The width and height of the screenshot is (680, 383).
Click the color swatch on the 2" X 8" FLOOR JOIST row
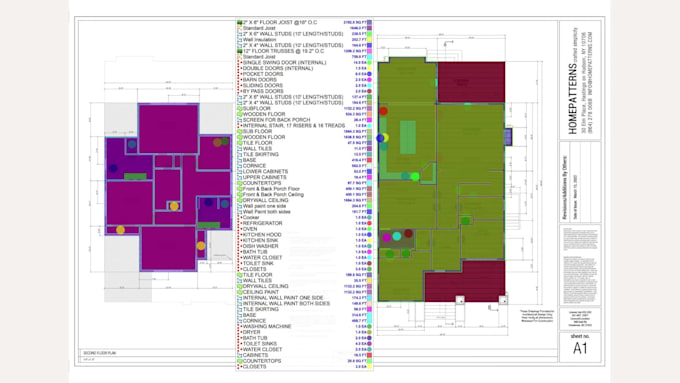pyautogui.click(x=369, y=22)
